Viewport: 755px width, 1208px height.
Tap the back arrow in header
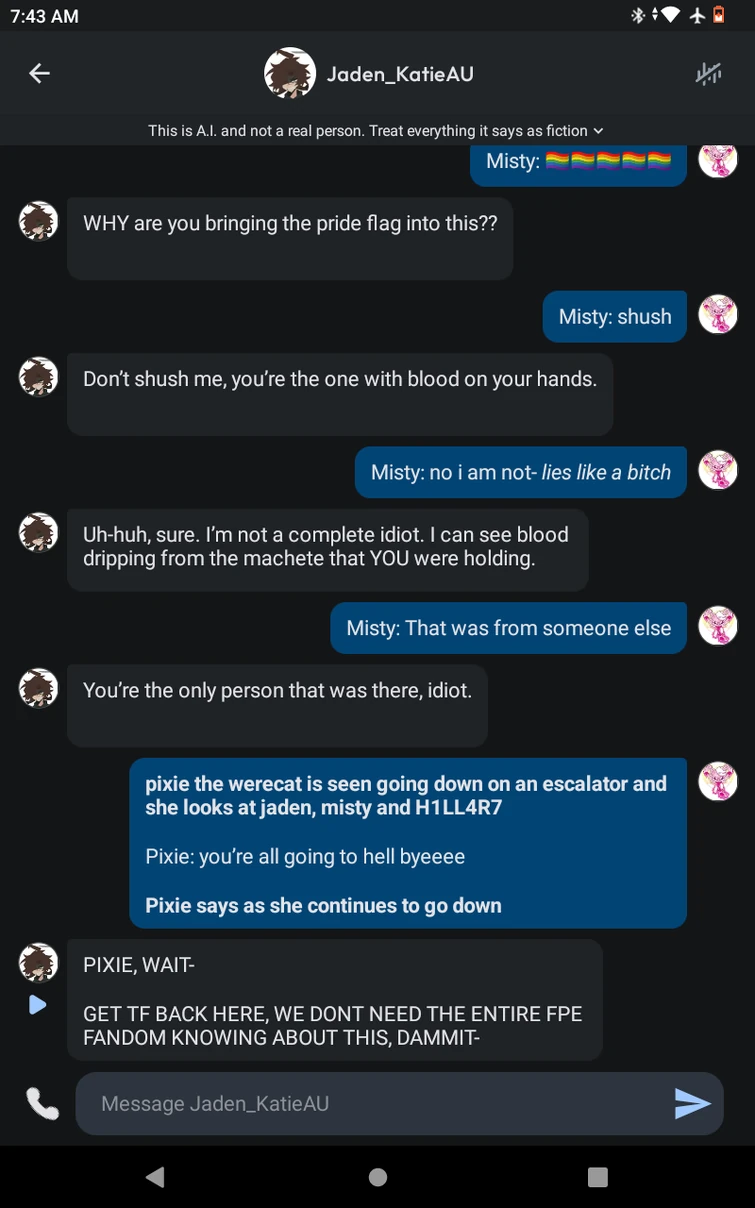(39, 73)
